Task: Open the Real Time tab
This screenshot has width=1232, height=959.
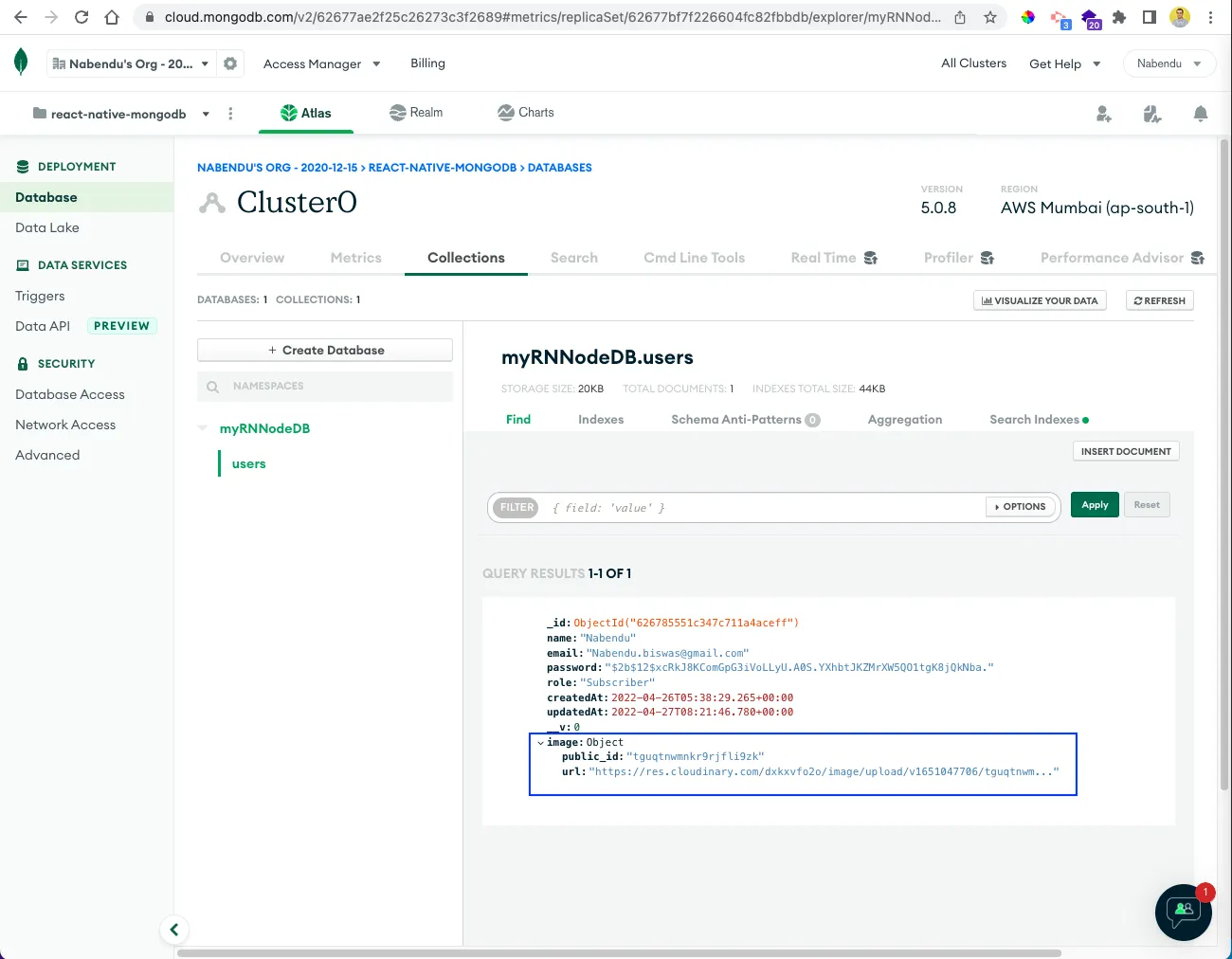Action: point(834,258)
